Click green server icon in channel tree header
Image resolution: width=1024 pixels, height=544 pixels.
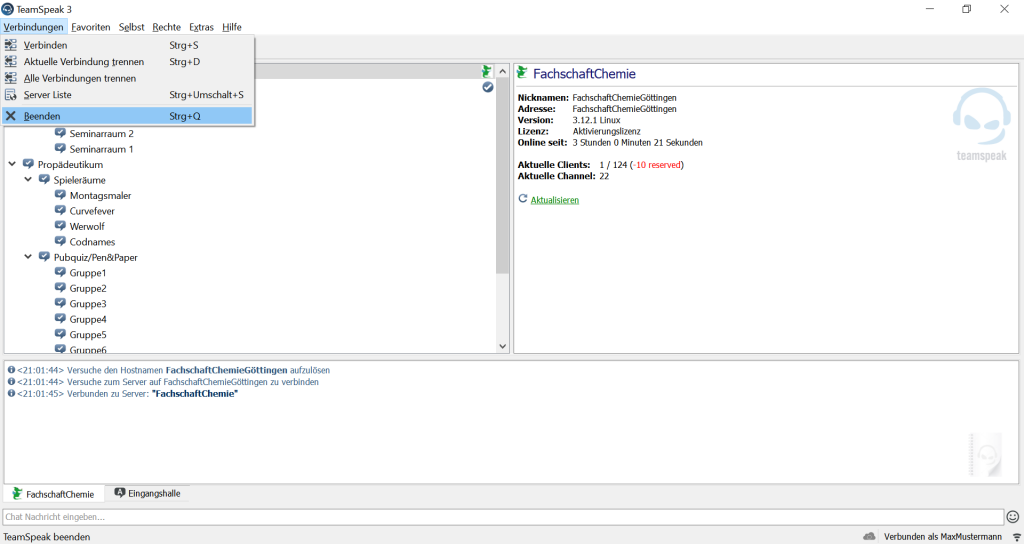[x=486, y=71]
